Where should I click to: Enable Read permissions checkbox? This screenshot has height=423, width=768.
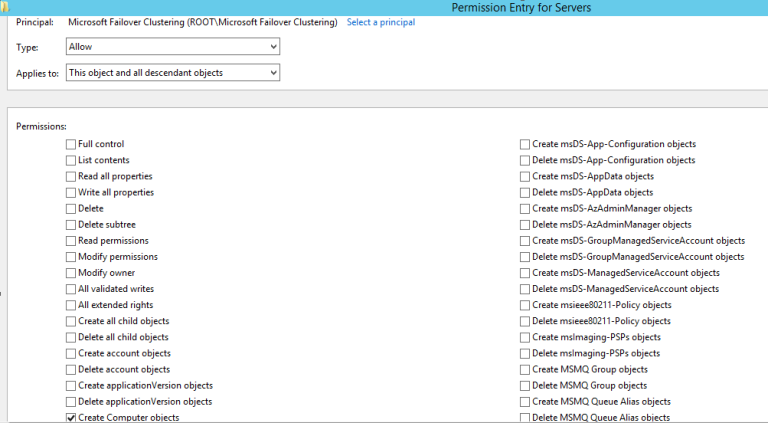71,241
